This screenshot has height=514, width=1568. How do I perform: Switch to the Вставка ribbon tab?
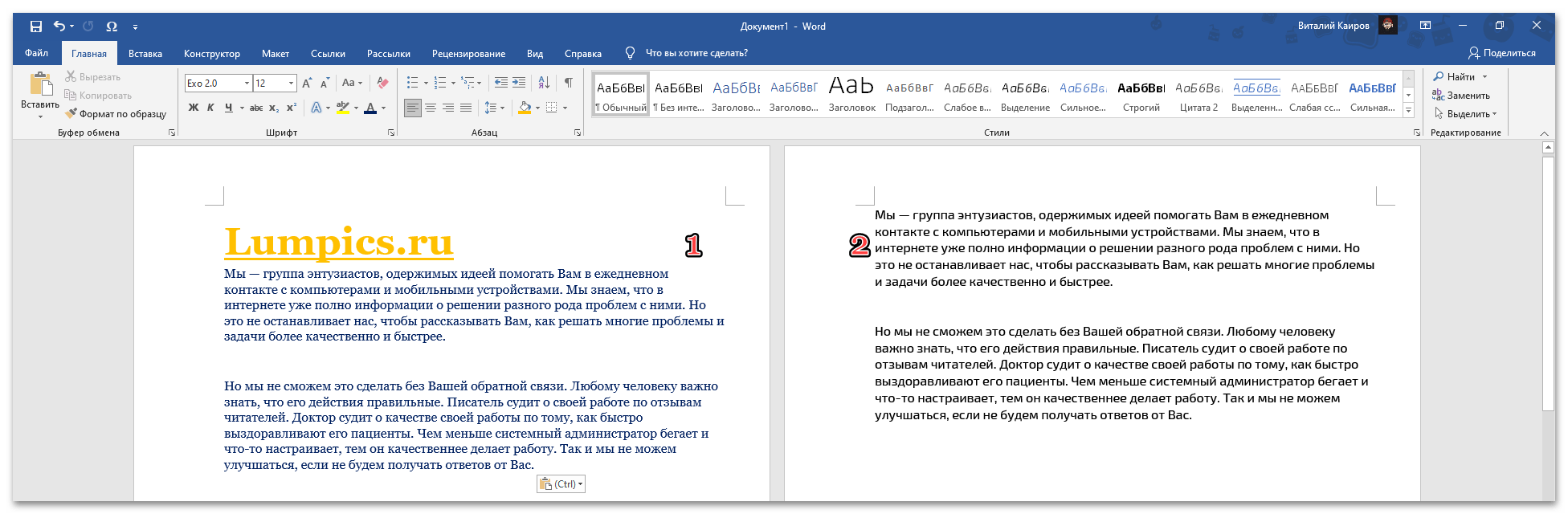pyautogui.click(x=145, y=54)
